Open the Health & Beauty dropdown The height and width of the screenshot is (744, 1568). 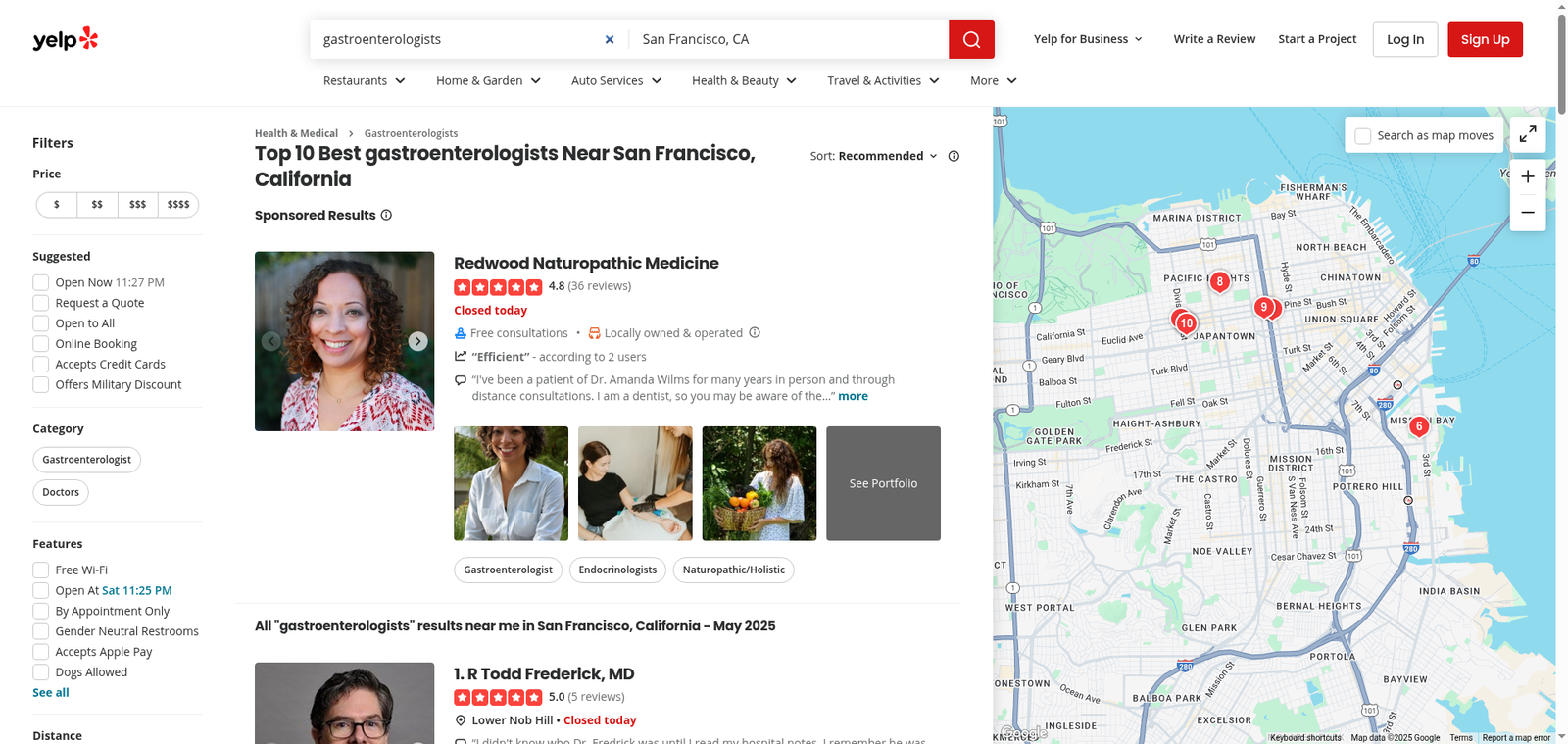pos(745,80)
